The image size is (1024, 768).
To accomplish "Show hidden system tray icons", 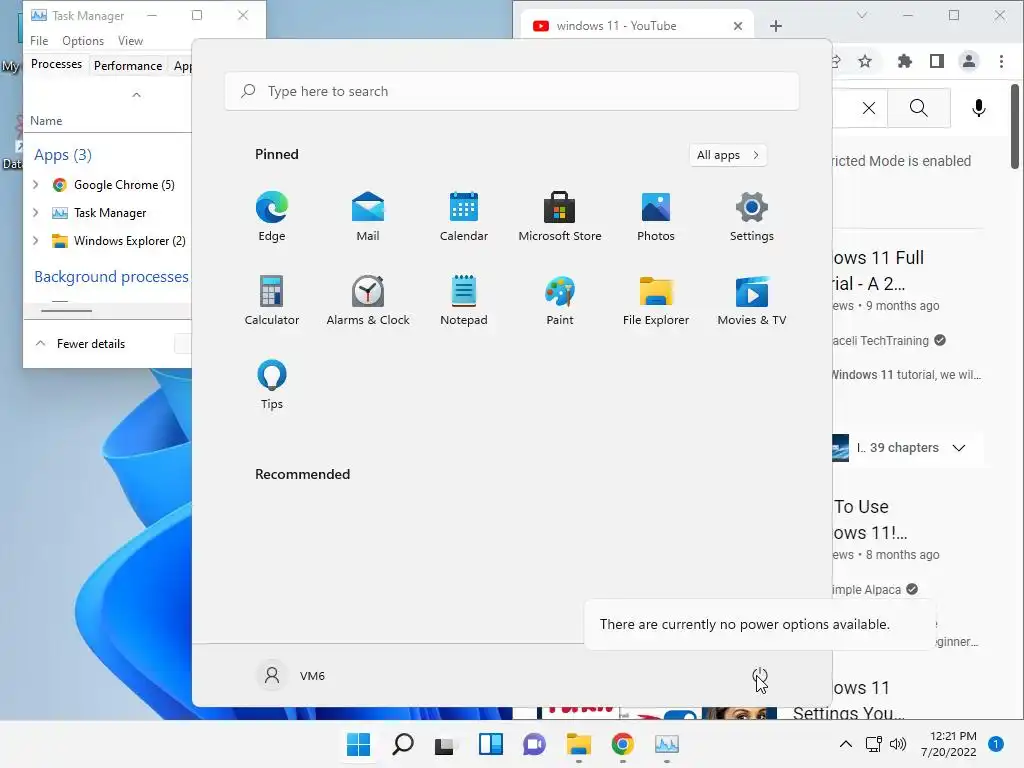I will click(x=845, y=744).
